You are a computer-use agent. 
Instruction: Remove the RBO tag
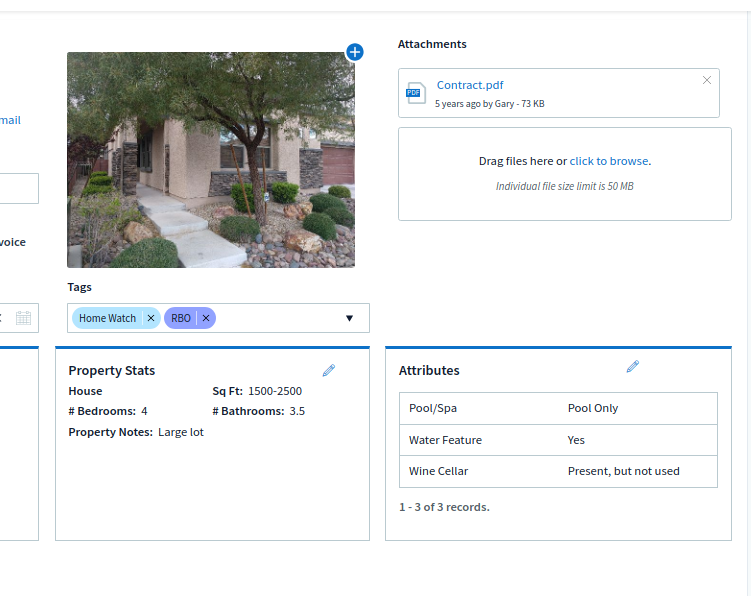pyautogui.click(x=206, y=318)
